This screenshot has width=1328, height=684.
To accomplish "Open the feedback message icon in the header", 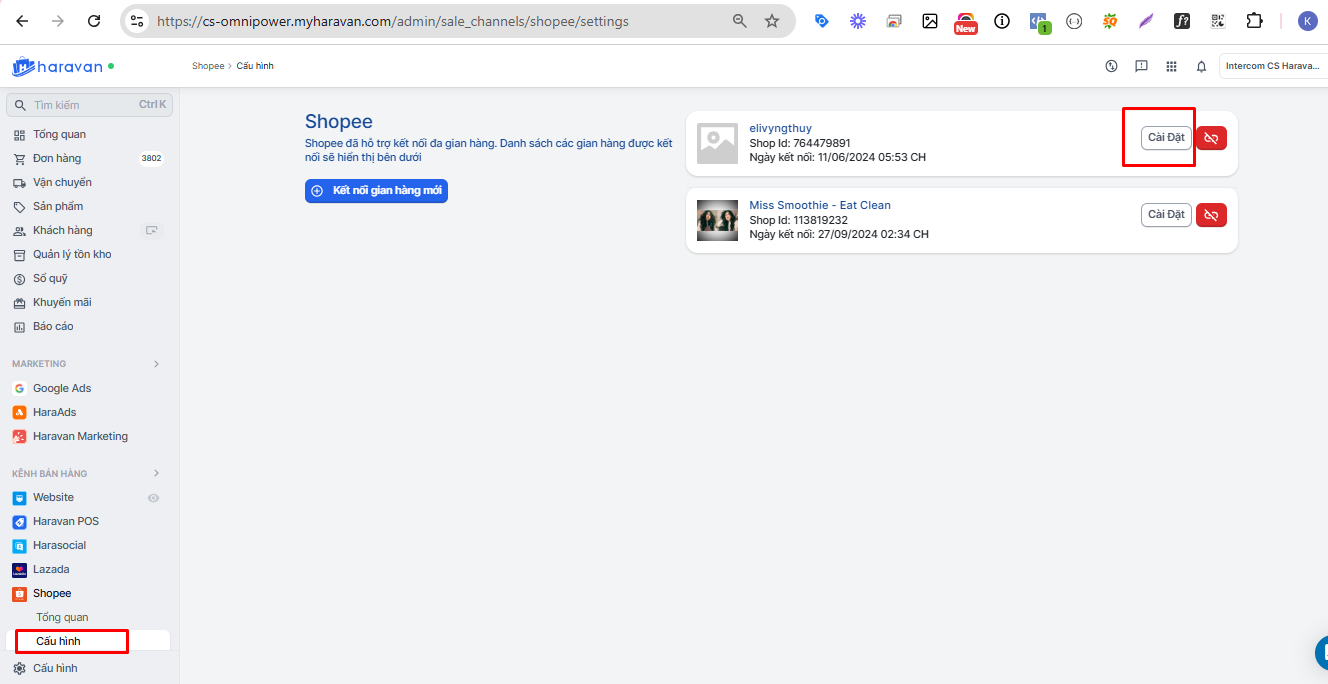I will (x=1141, y=66).
